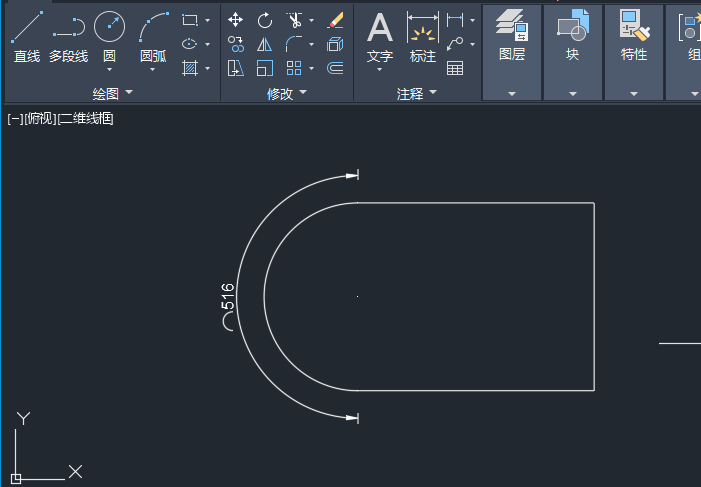Viewport: 701px width, 487px height.
Task: Select the Offset tool icon
Action: (336, 68)
